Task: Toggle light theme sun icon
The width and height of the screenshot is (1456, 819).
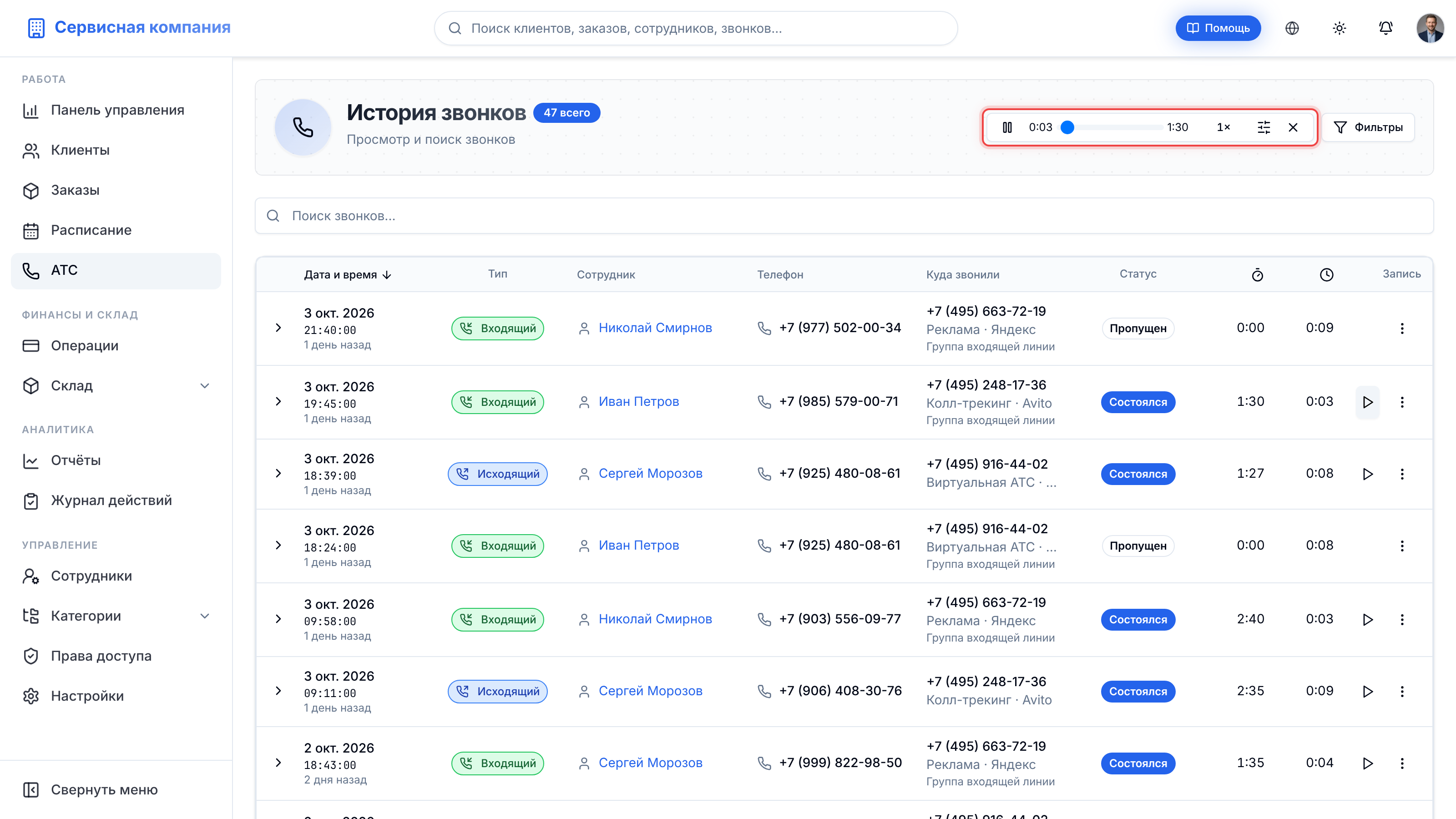Action: click(1339, 28)
